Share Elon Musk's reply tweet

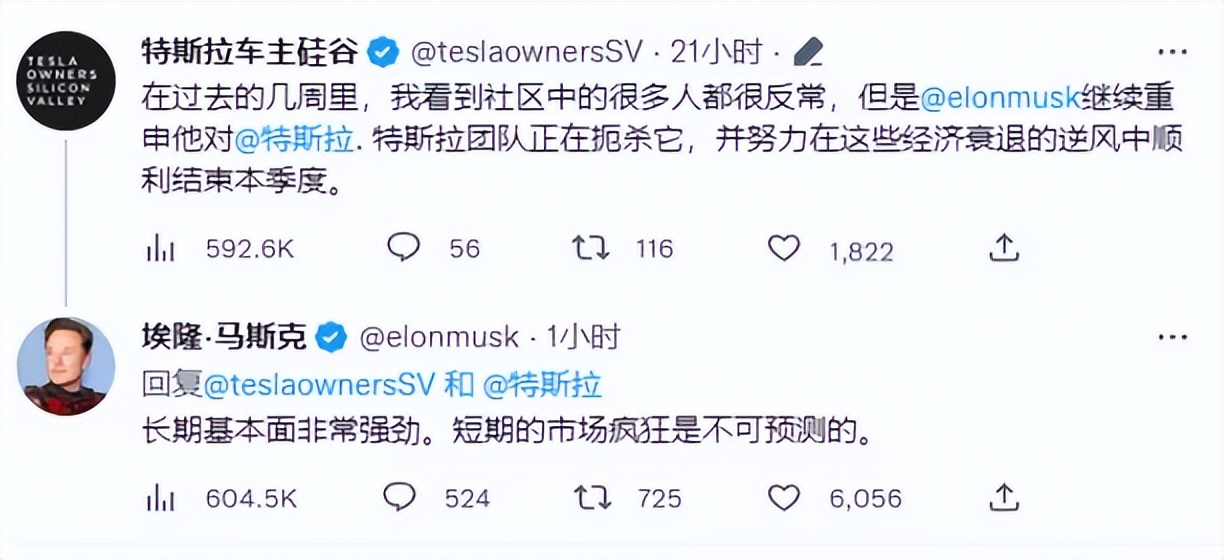click(1003, 497)
